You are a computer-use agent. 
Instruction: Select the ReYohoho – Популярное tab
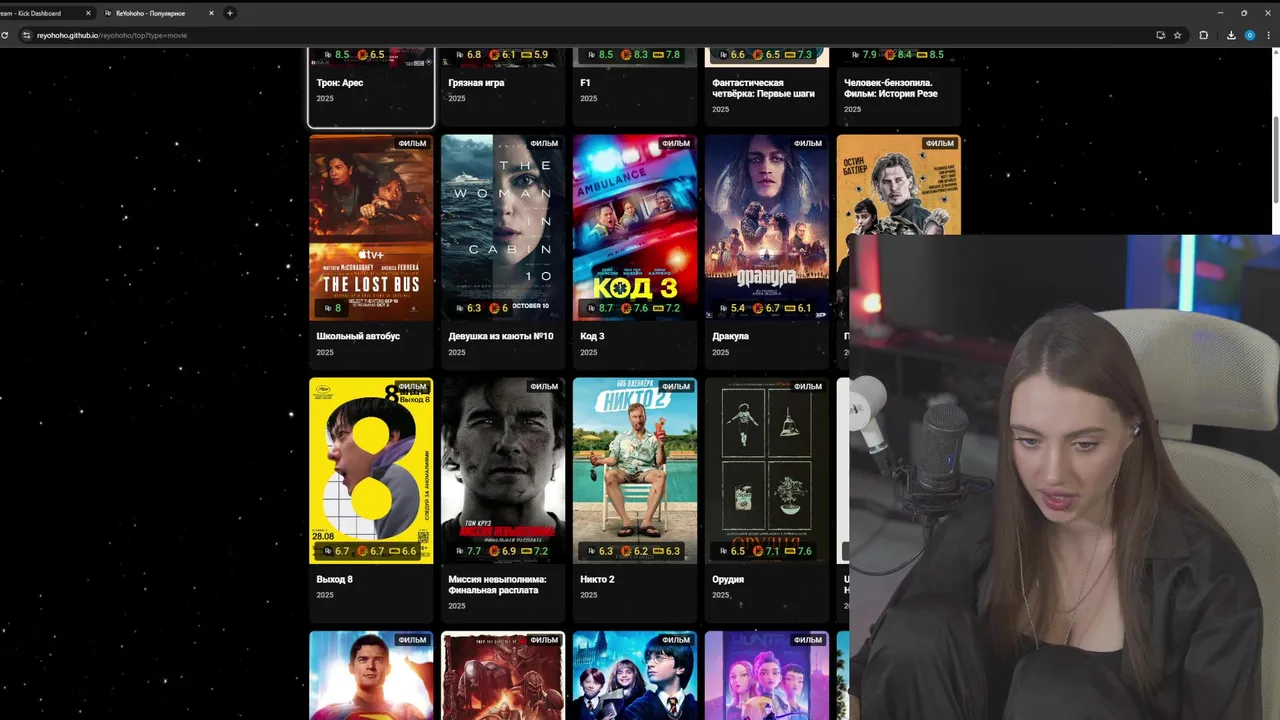pyautogui.click(x=150, y=13)
